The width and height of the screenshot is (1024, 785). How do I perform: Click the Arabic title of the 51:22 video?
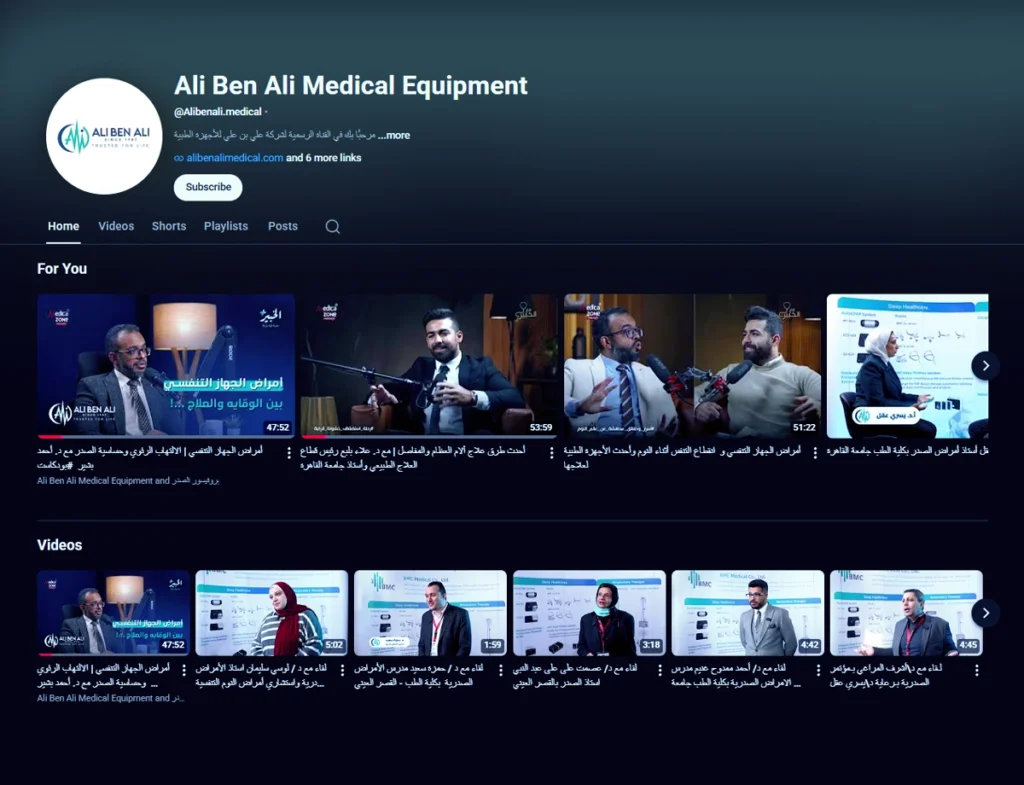coord(682,458)
